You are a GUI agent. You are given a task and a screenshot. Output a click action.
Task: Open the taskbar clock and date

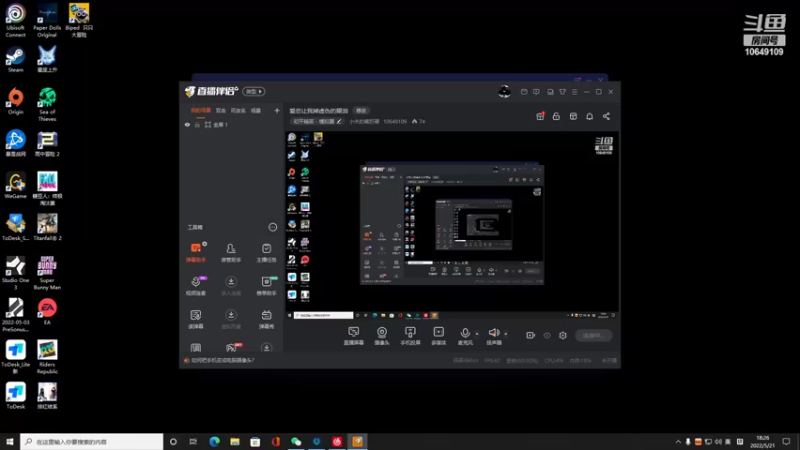coord(762,442)
